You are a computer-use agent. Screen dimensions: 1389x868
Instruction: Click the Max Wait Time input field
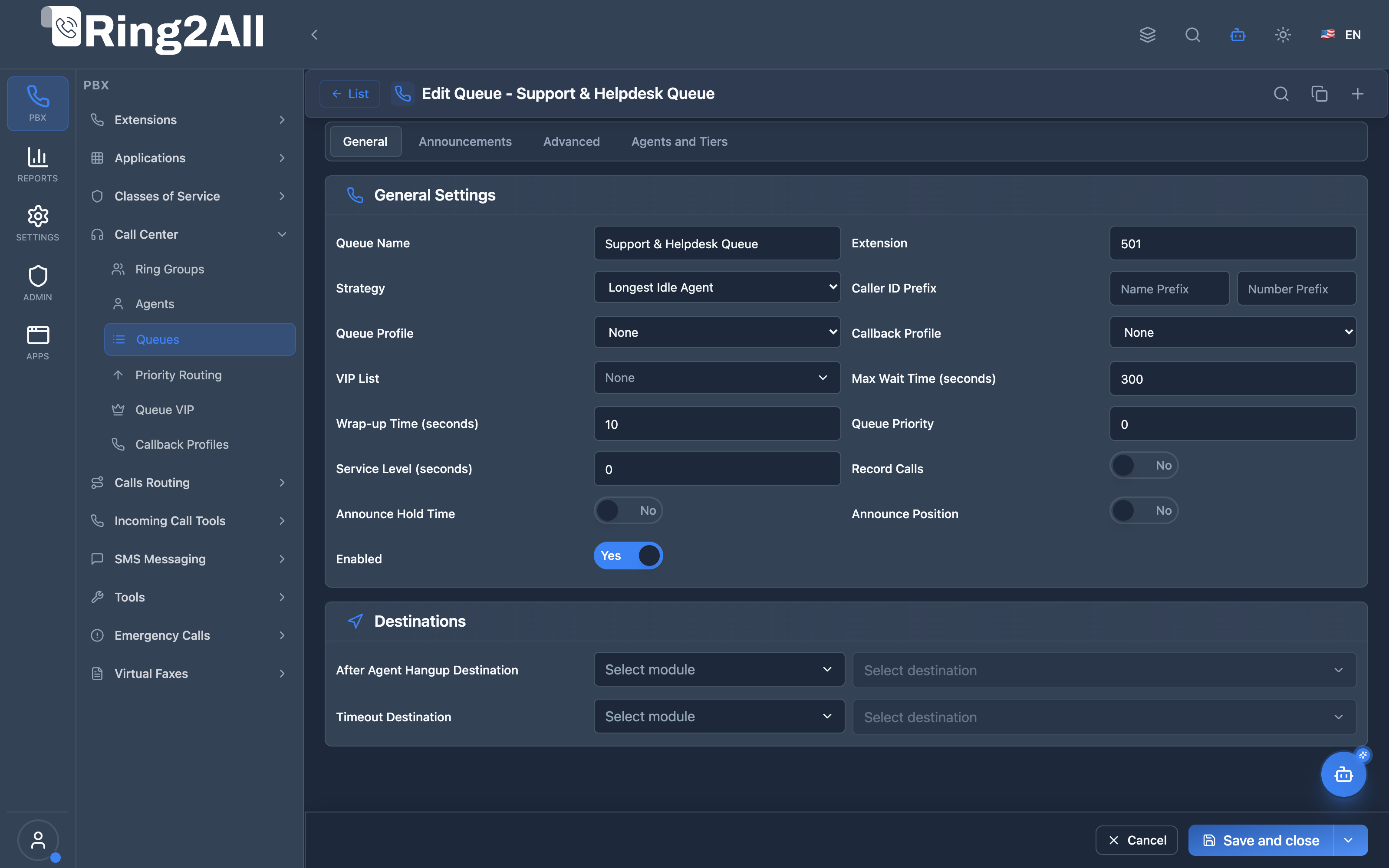[1232, 378]
